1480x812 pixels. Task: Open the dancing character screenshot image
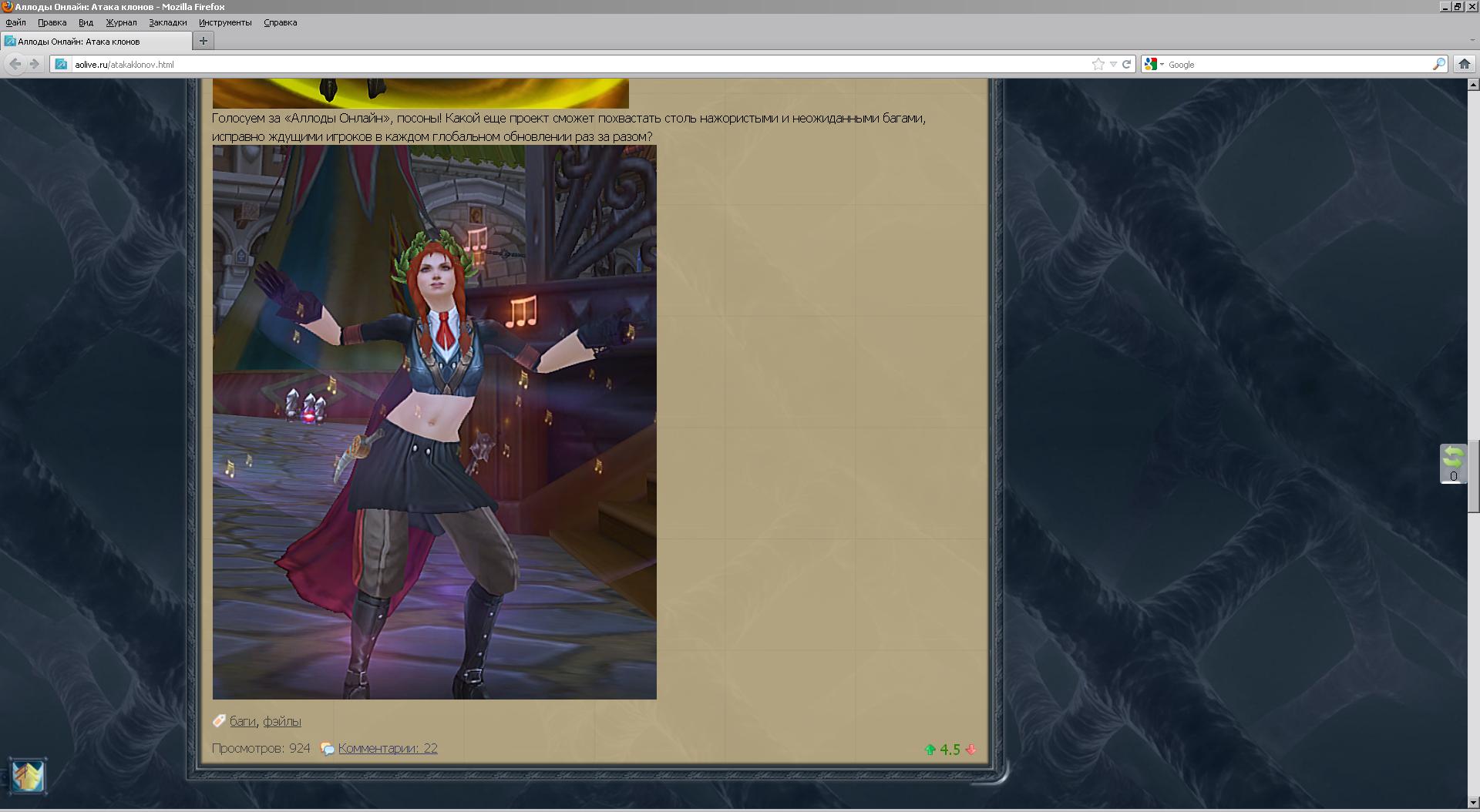(x=435, y=422)
